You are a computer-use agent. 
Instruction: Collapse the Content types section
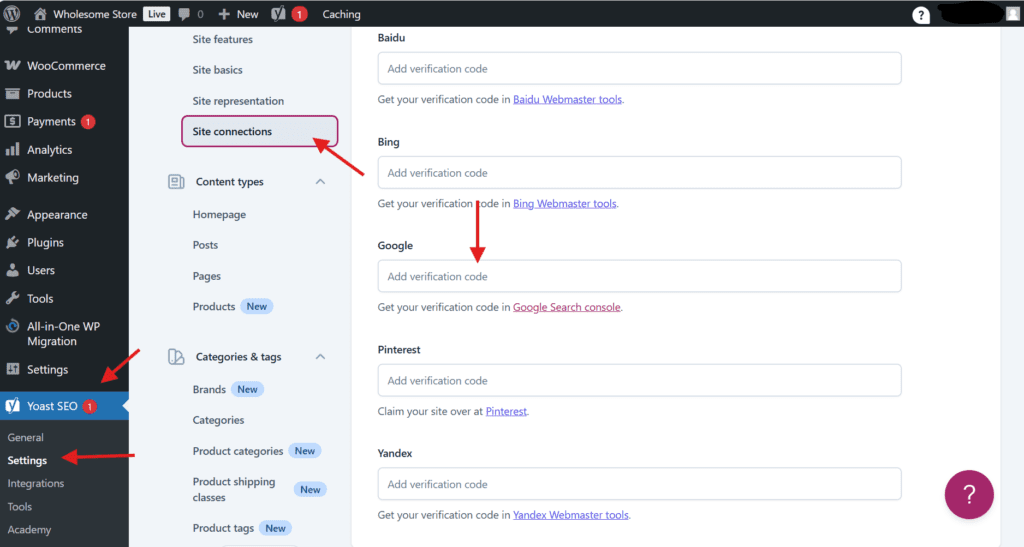tap(320, 181)
